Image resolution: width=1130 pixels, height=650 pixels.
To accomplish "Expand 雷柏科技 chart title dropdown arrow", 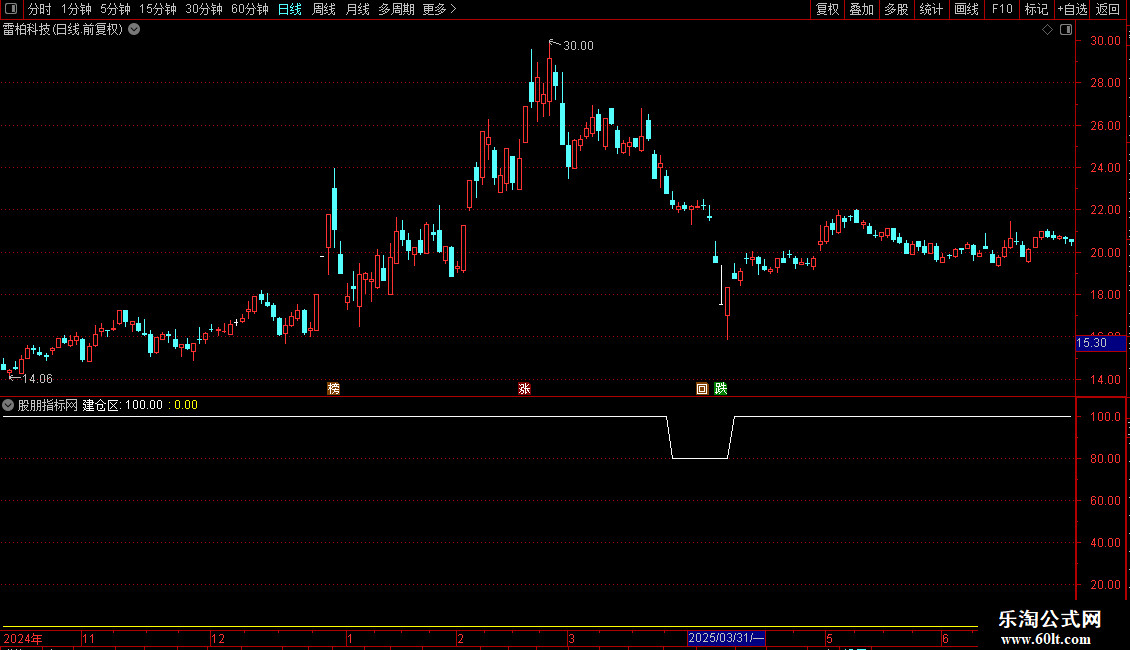I will (134, 30).
